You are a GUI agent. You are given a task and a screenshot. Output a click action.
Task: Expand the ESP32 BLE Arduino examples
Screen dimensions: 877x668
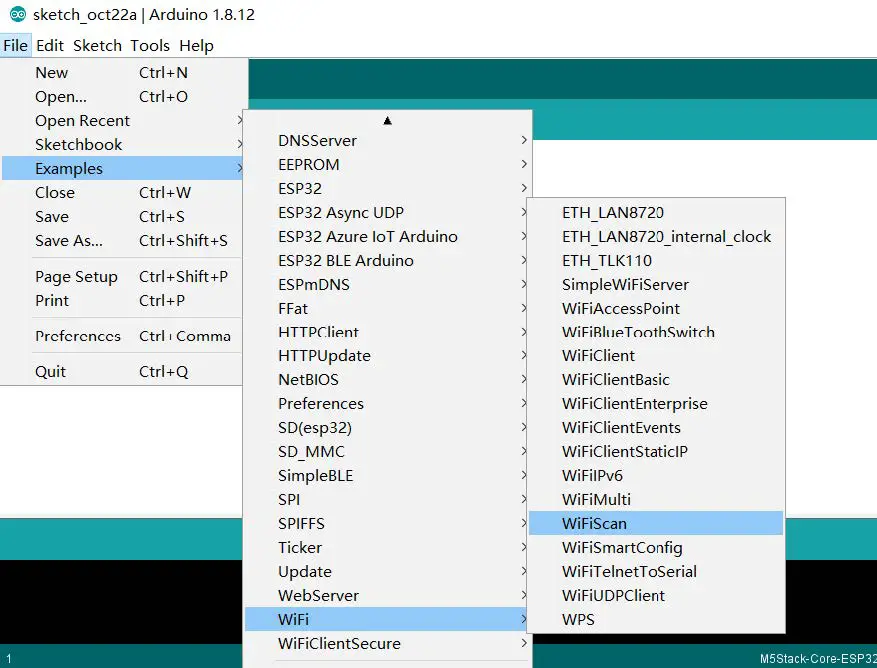tap(388, 261)
